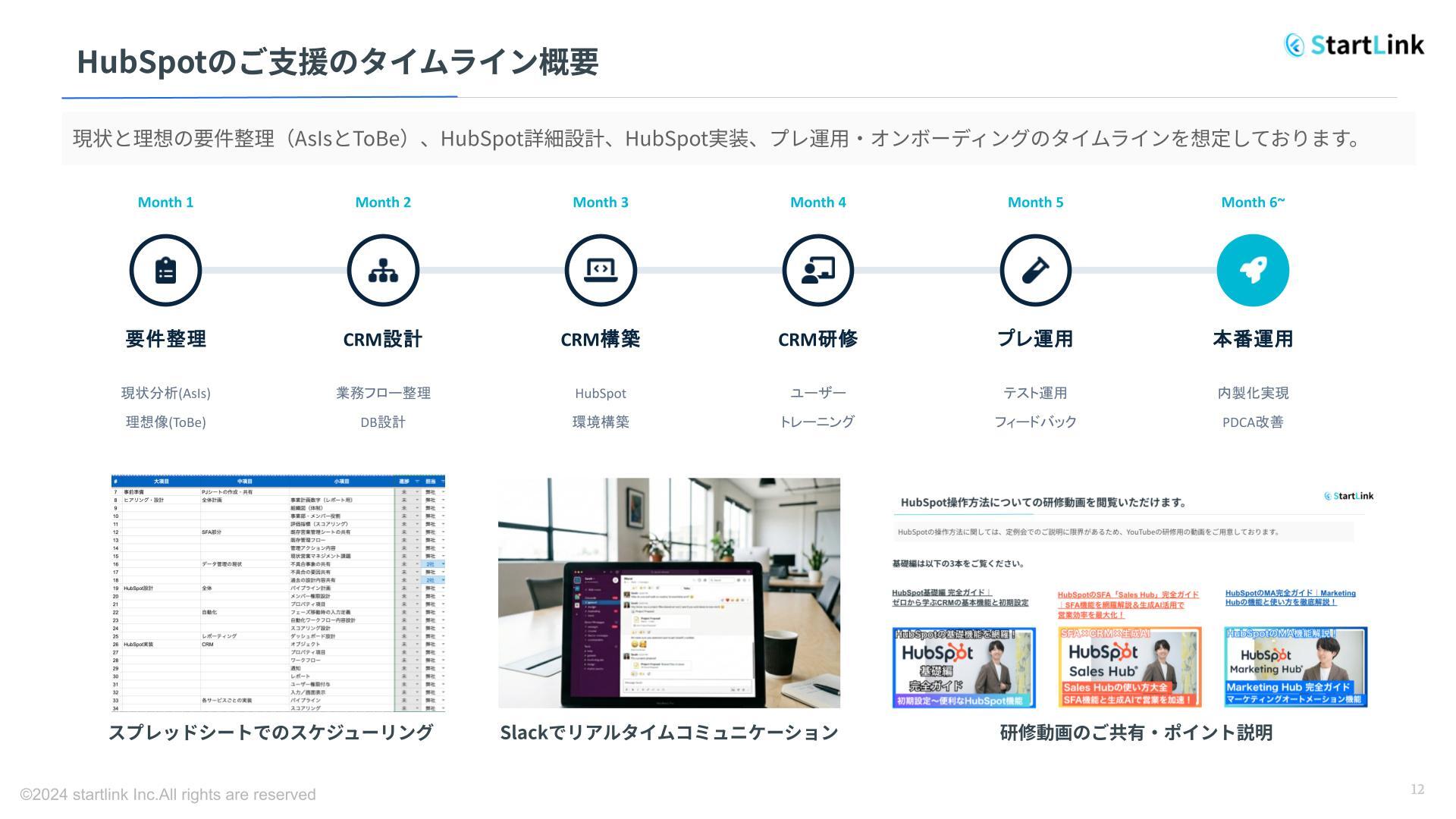Screen dimensions: 1456x819
Task: Click the clipboard icon above 要件整理
Action: pos(165,269)
